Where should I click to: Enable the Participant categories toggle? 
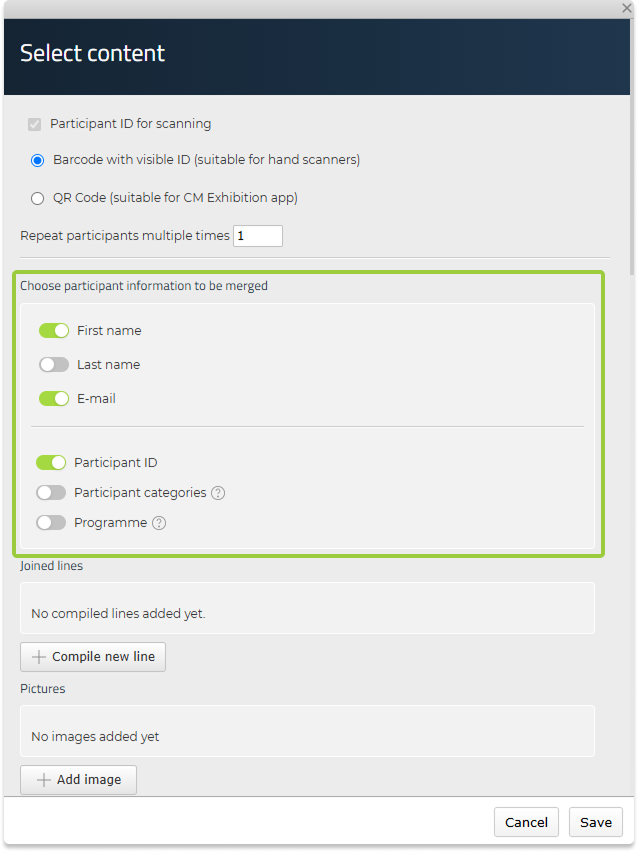(51, 493)
